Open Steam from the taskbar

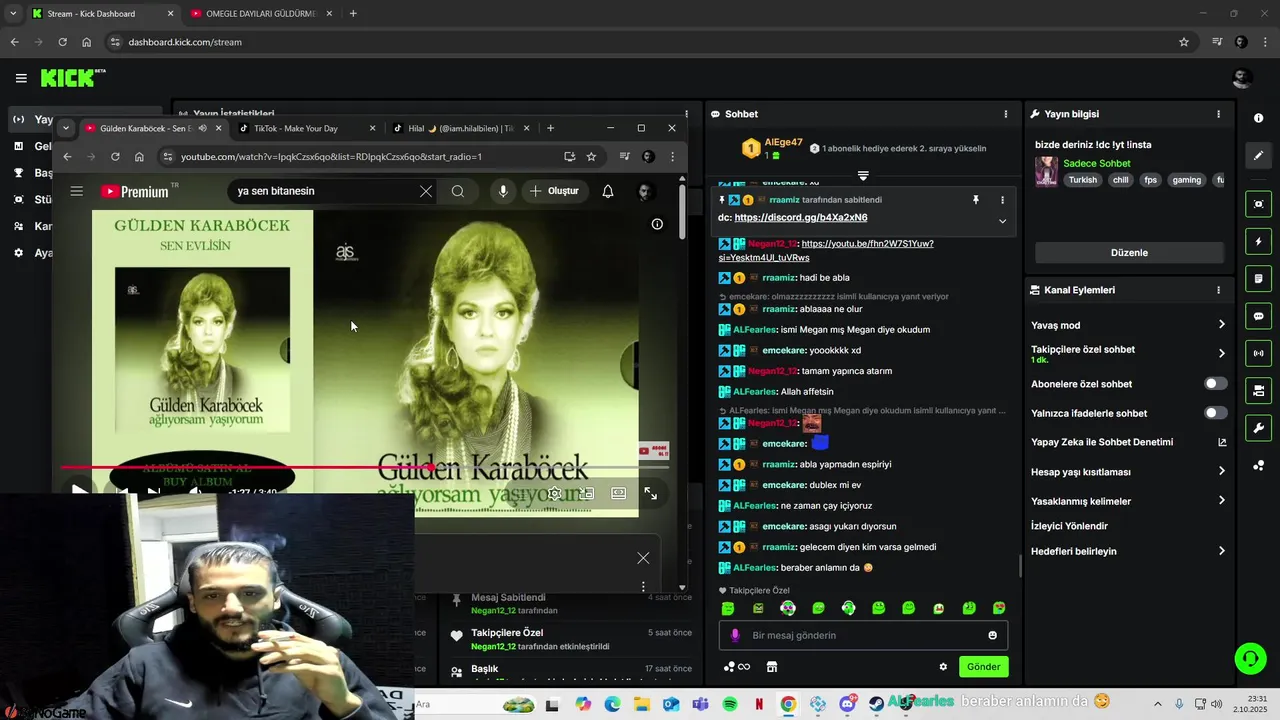coord(876,704)
